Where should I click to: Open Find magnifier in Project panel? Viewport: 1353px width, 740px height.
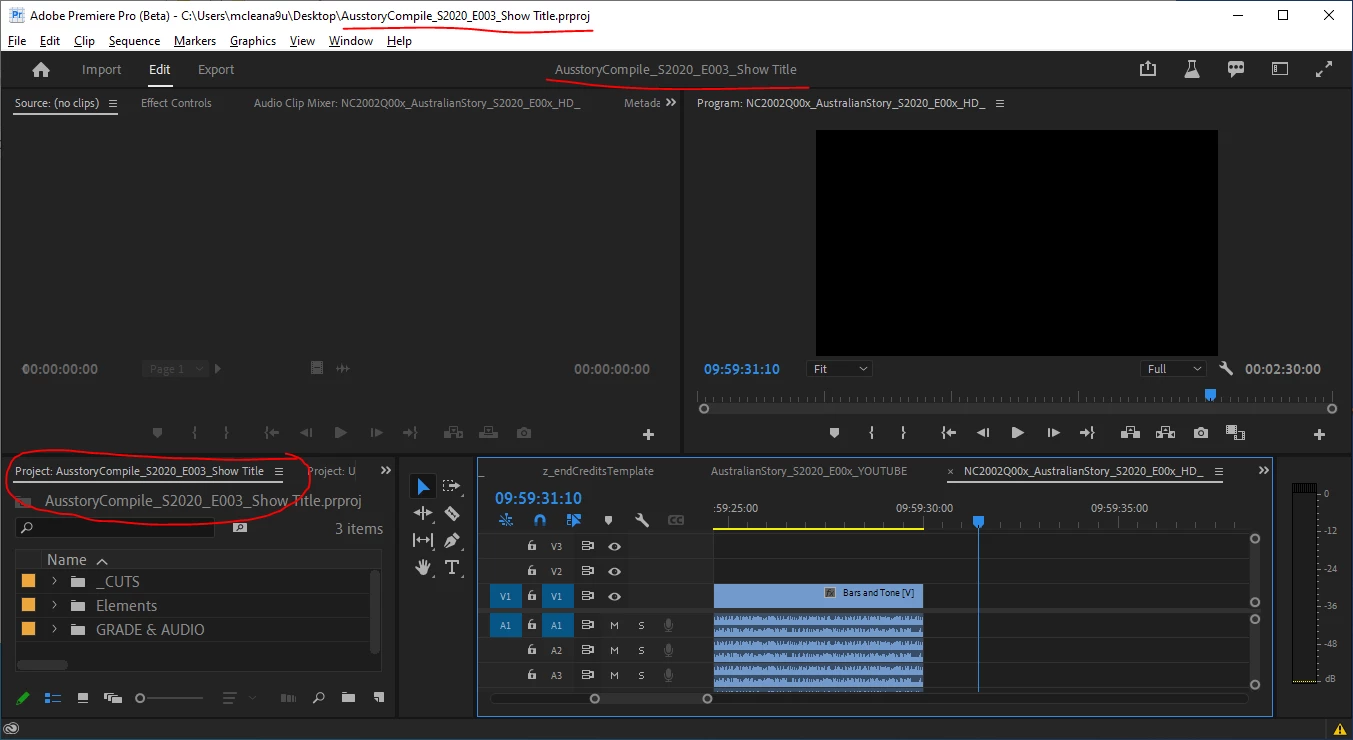(318, 697)
